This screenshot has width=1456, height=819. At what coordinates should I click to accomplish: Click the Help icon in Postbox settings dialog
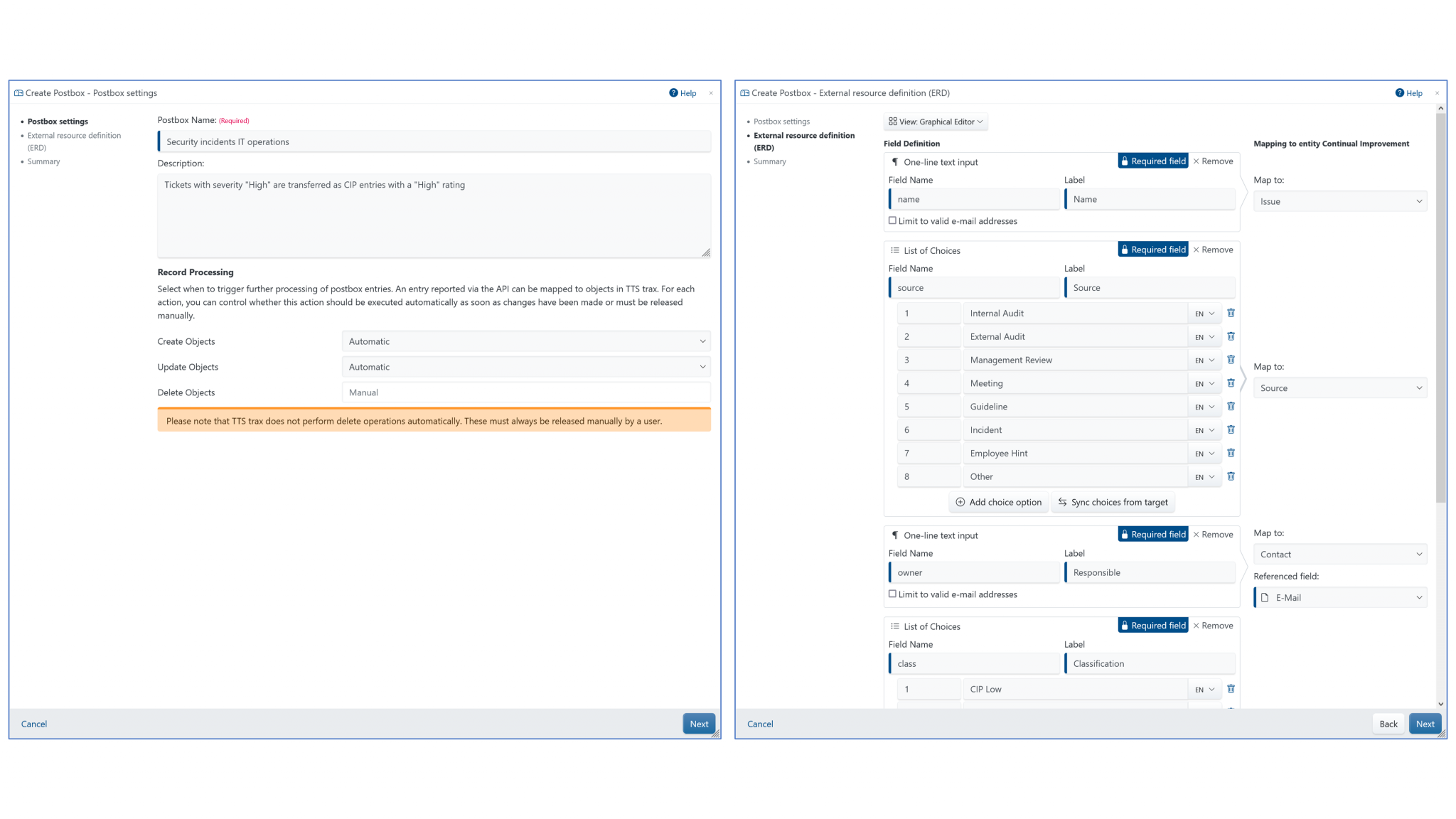(673, 93)
